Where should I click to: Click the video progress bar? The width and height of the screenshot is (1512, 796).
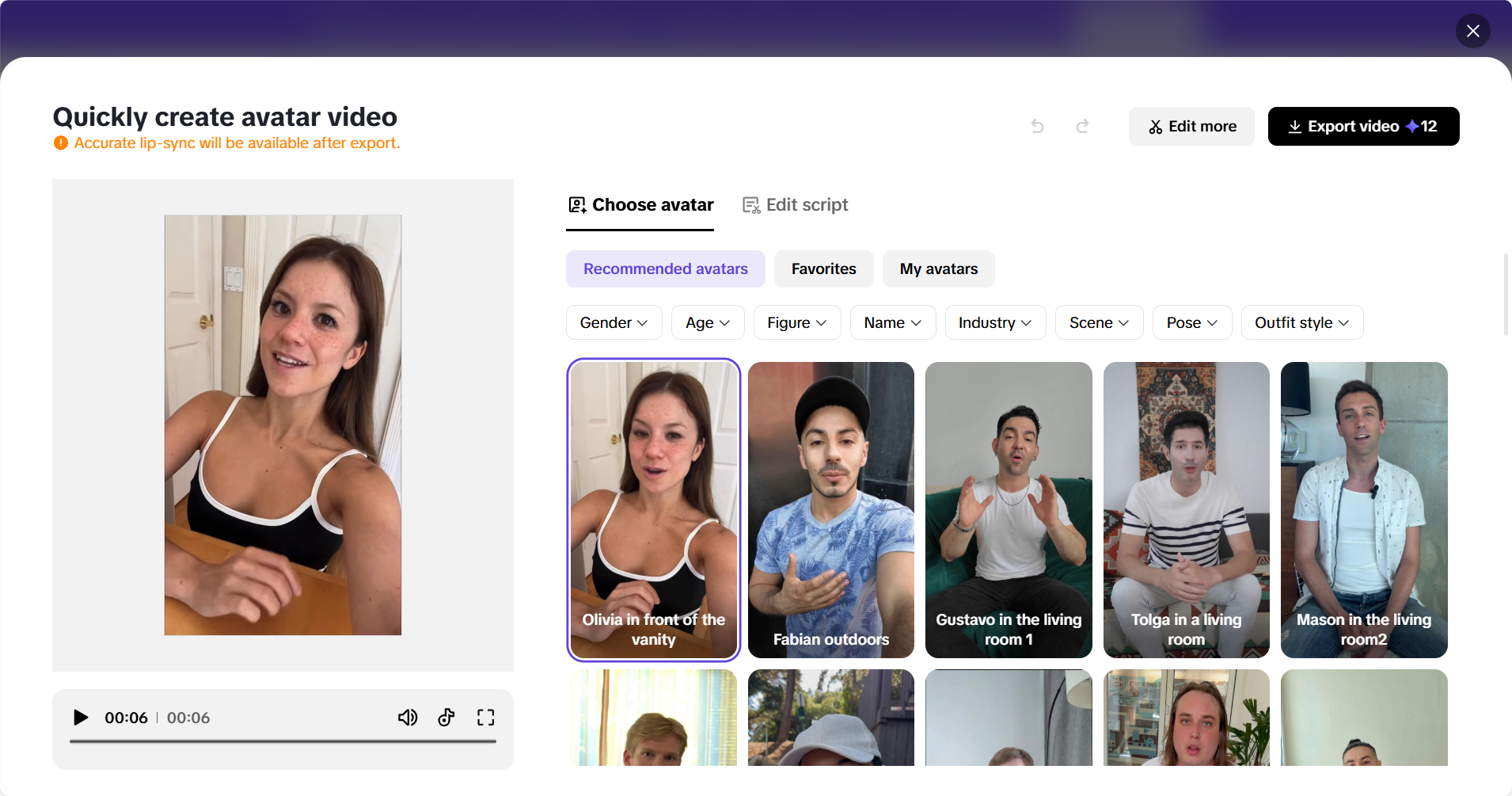(x=283, y=741)
